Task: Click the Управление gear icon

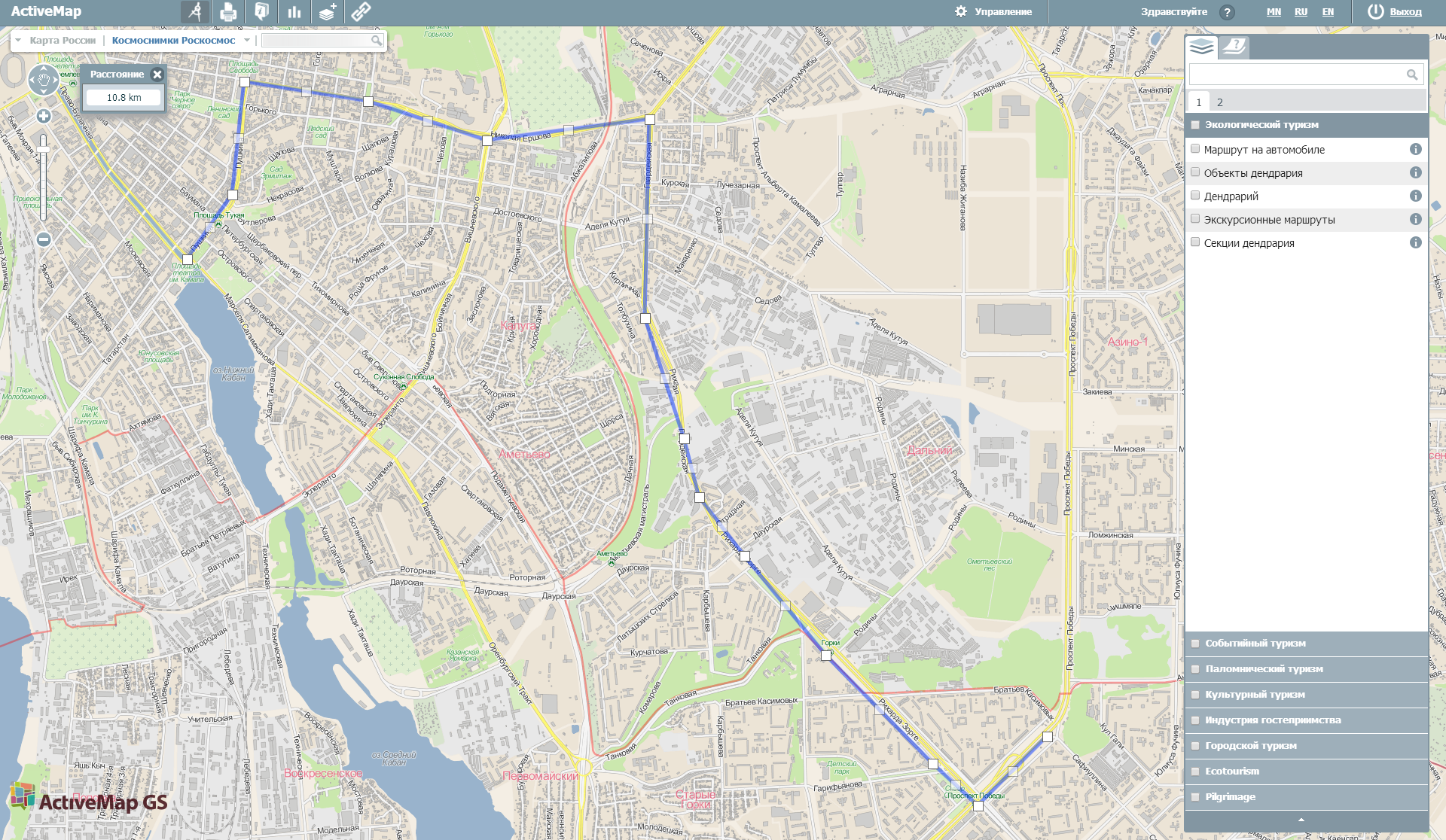Action: coord(960,11)
